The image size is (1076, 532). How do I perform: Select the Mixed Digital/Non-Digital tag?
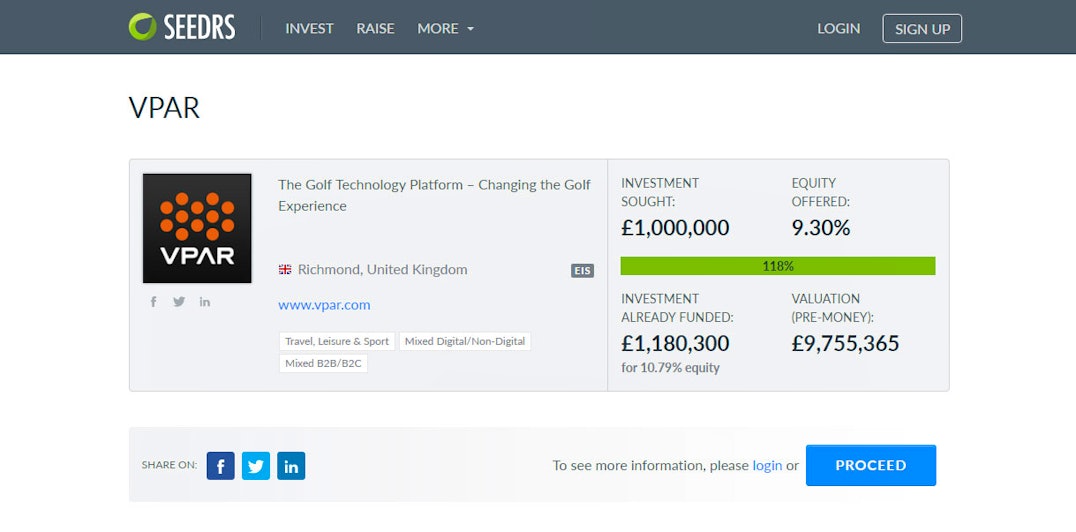coord(465,341)
